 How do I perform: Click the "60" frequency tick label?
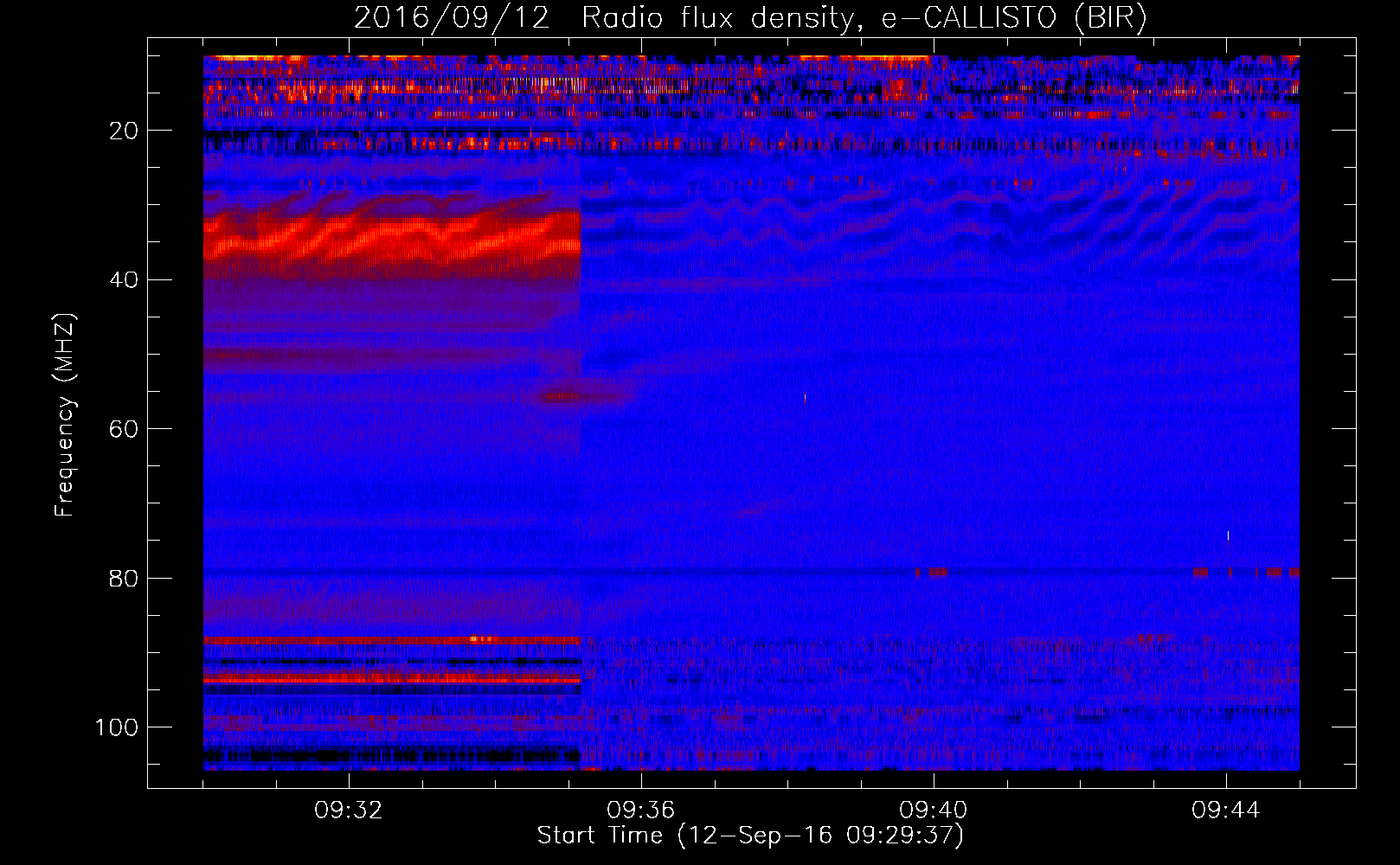point(125,429)
